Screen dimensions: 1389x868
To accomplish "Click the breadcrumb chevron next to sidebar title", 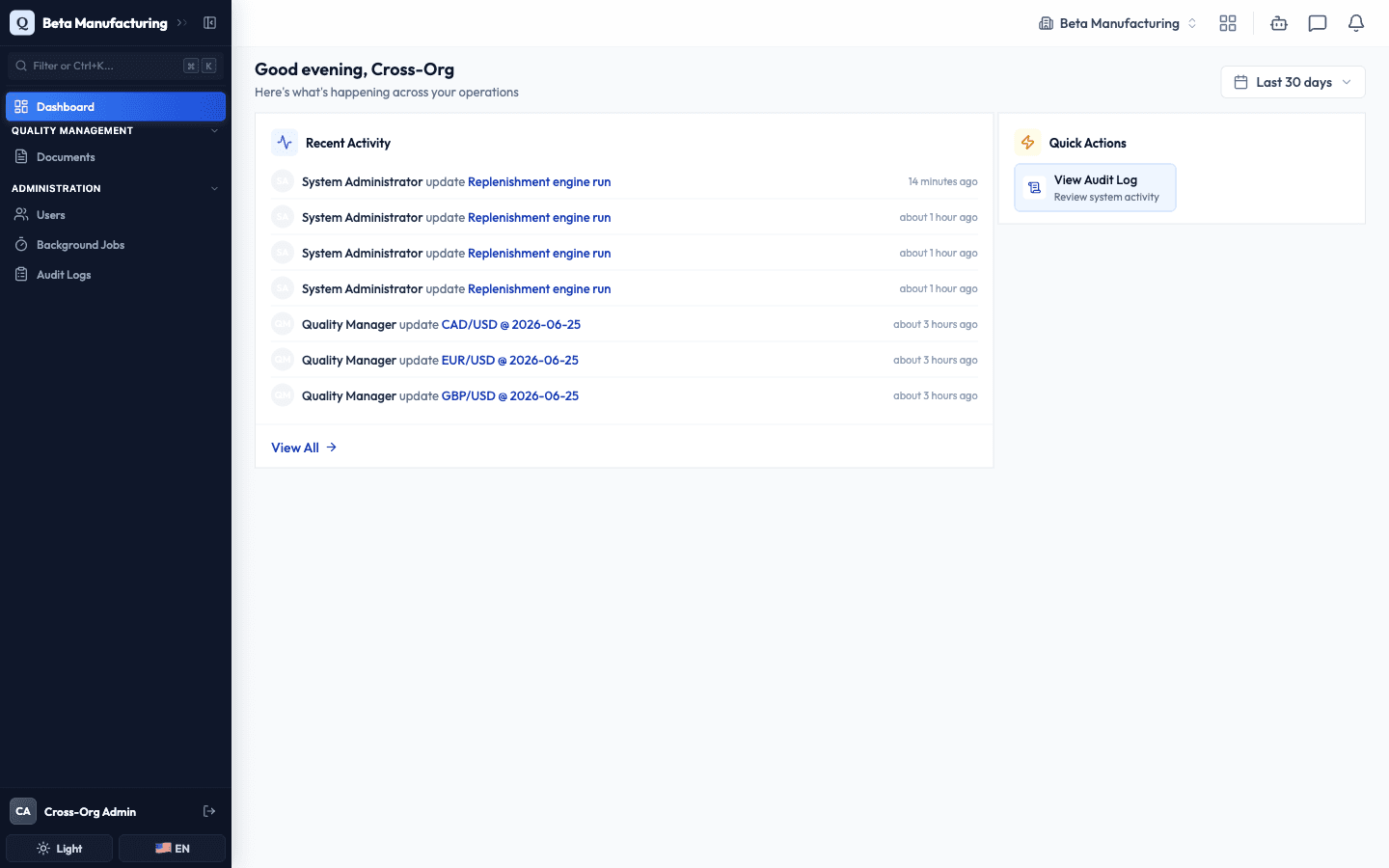I will [x=181, y=23].
